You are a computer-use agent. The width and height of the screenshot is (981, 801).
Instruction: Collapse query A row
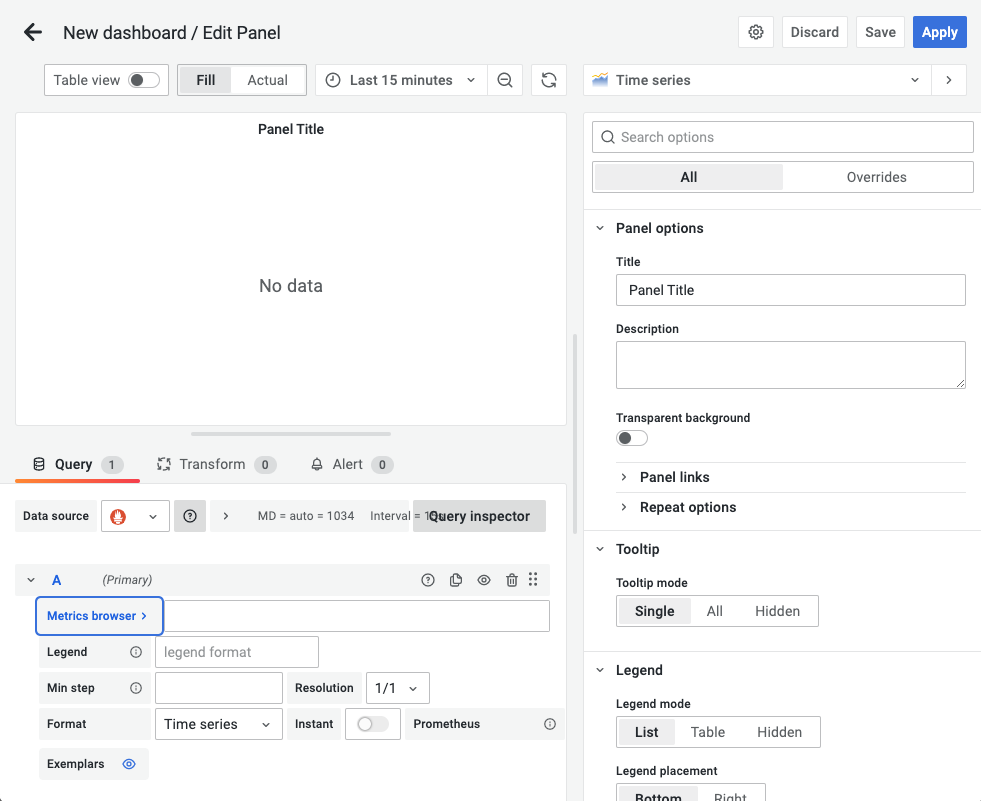click(31, 580)
